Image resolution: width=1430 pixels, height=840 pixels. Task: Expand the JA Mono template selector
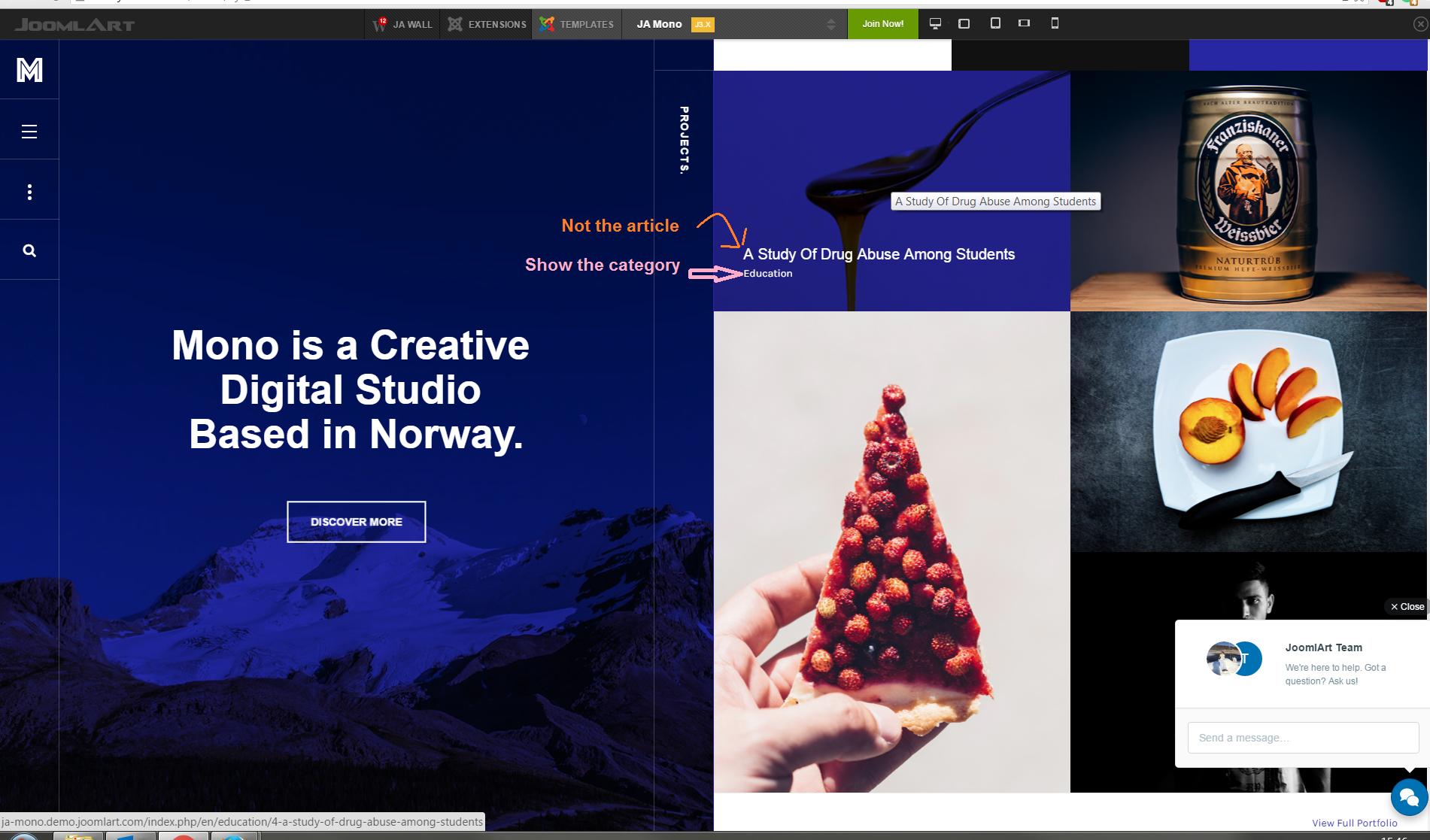[830, 24]
